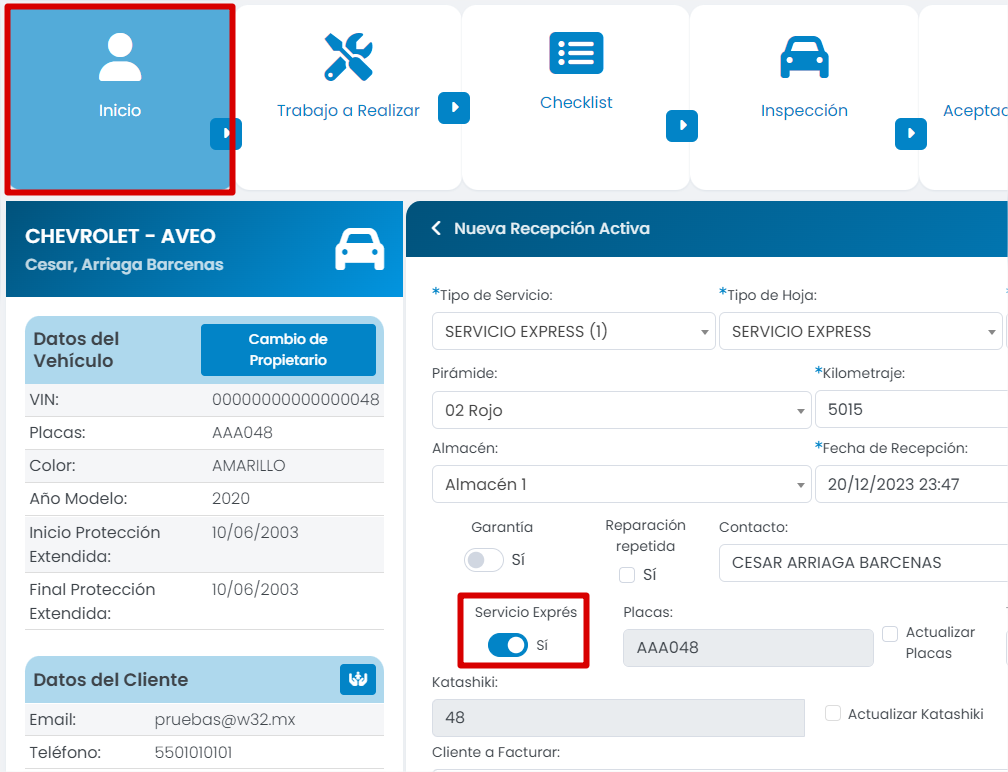Open the Trabajo a Realizar tools icon
1008x772 pixels.
348,57
